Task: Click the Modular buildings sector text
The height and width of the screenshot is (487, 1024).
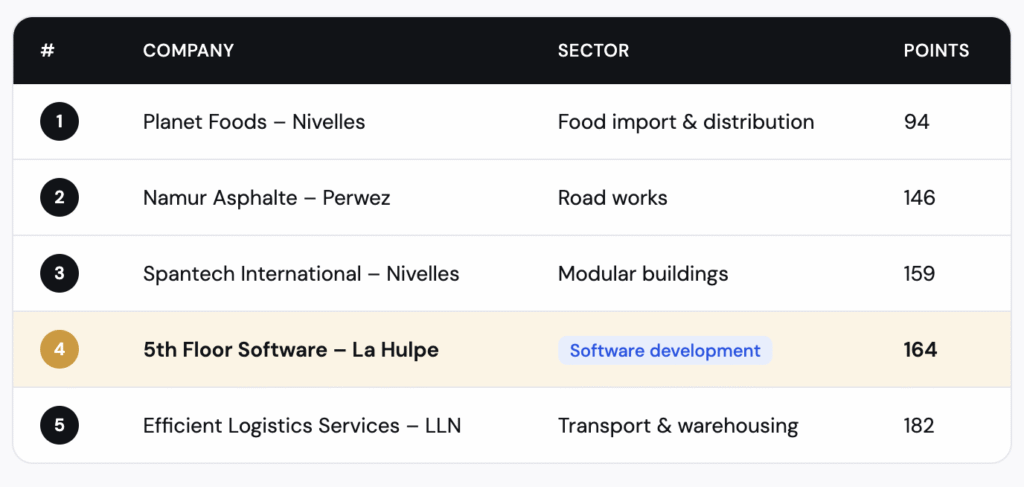Action: coord(643,274)
